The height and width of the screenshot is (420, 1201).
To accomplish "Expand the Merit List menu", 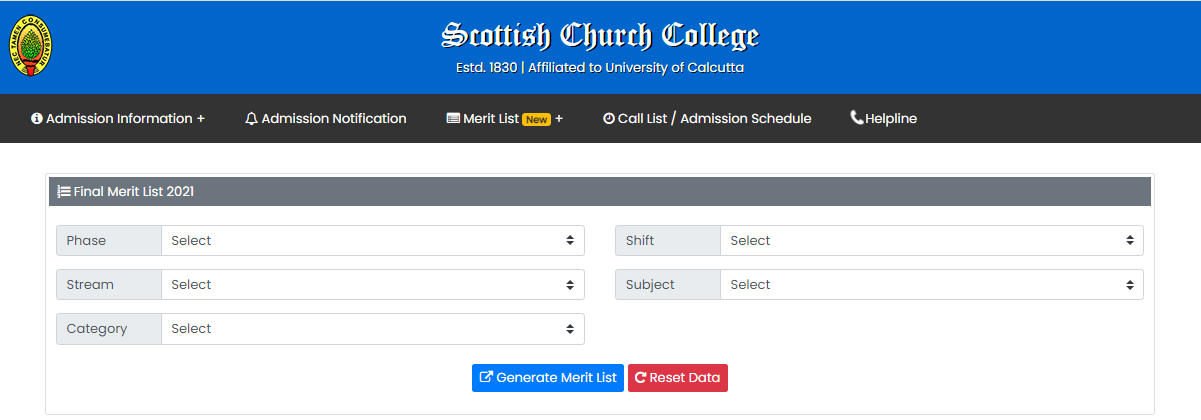I will [x=505, y=119].
